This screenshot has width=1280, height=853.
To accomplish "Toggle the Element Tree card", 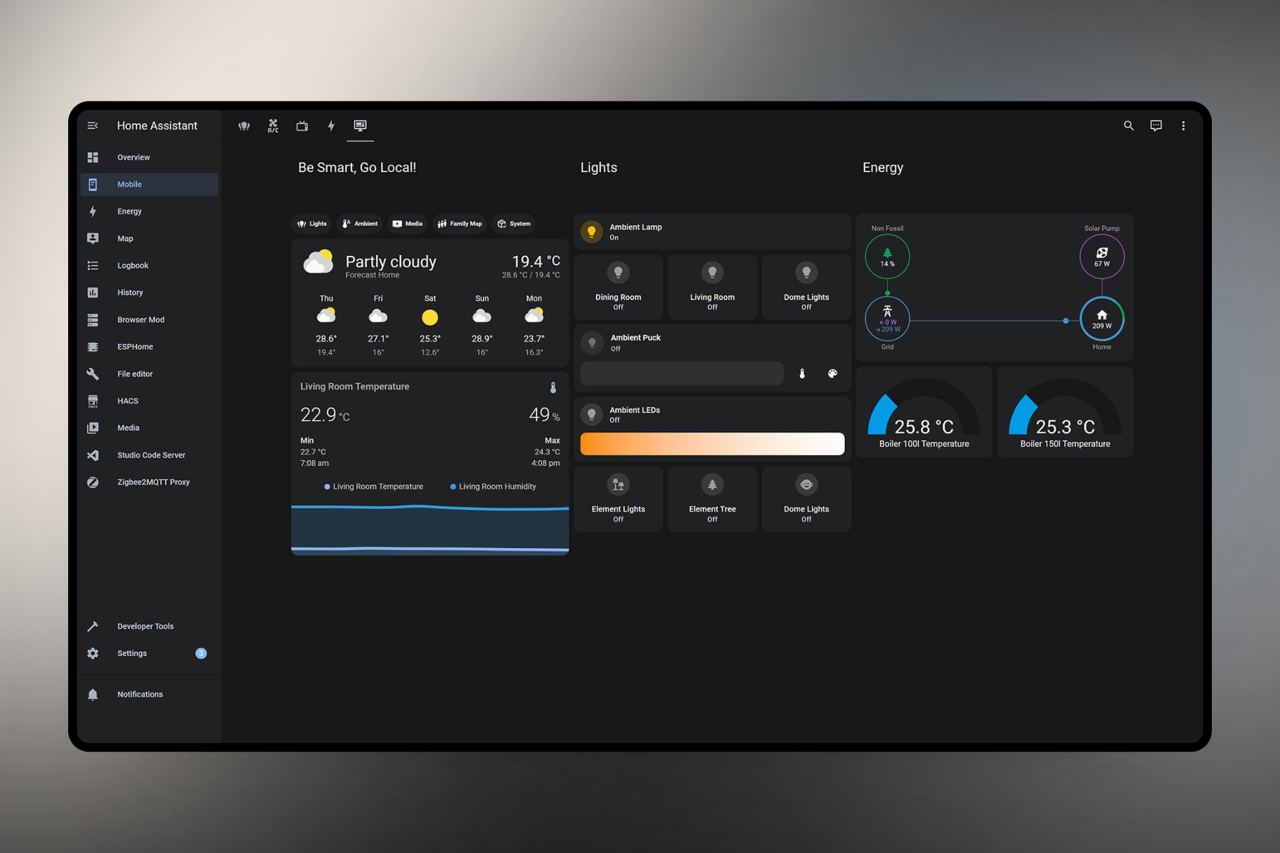I will tap(712, 499).
